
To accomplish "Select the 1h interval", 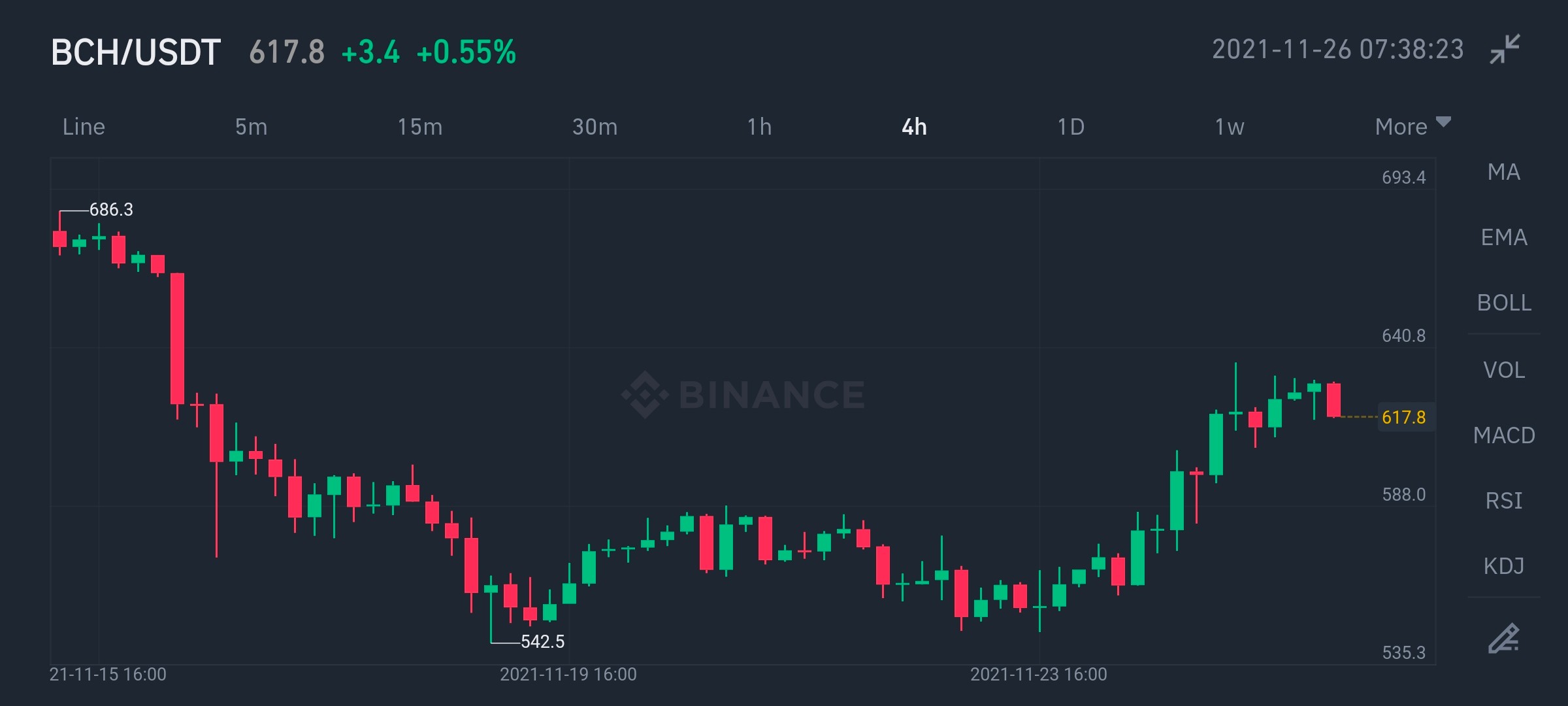I will pyautogui.click(x=759, y=127).
